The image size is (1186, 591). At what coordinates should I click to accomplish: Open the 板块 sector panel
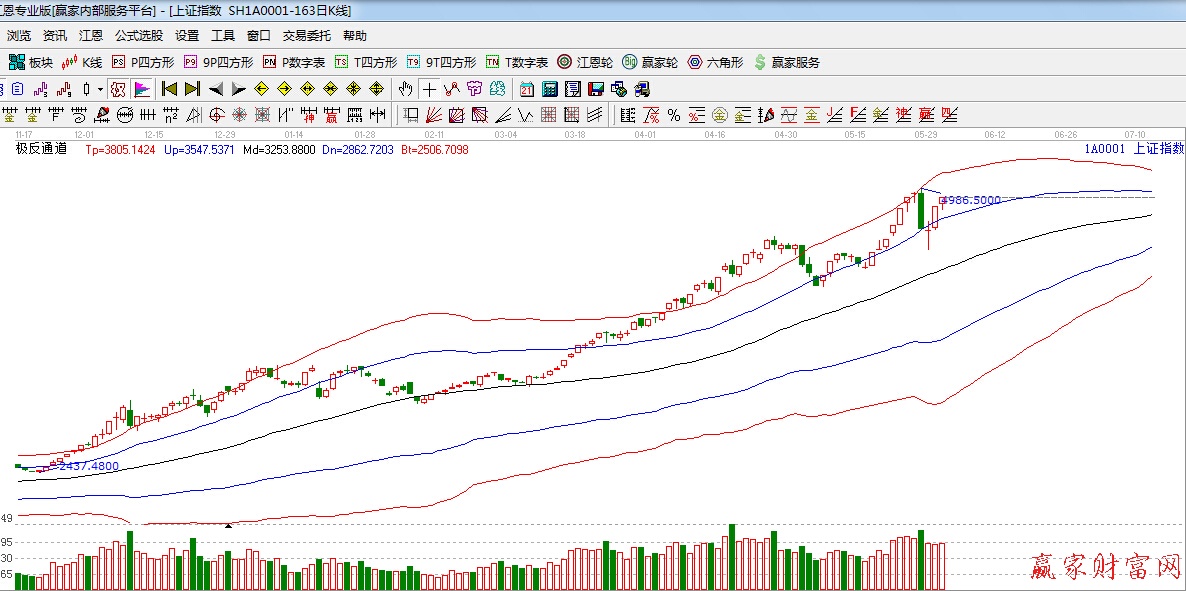click(x=30, y=62)
